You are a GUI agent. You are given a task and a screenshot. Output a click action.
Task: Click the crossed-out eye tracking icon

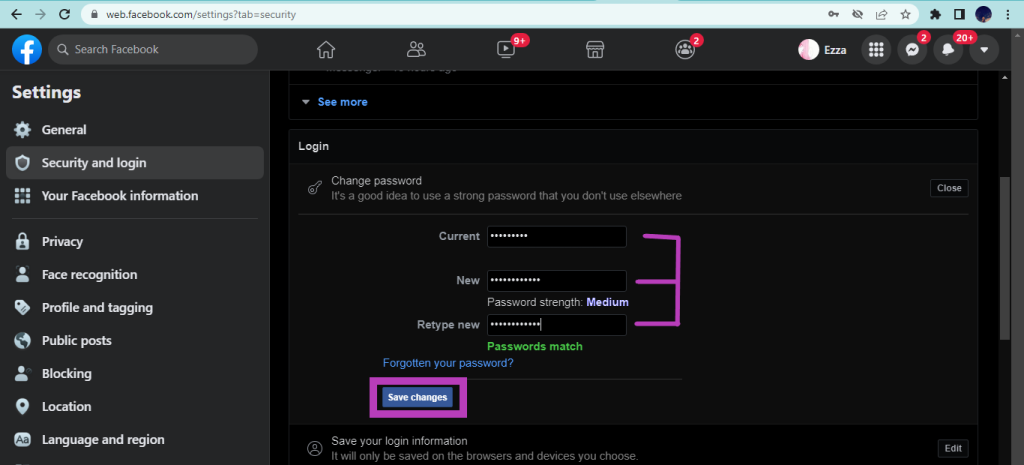click(x=857, y=14)
